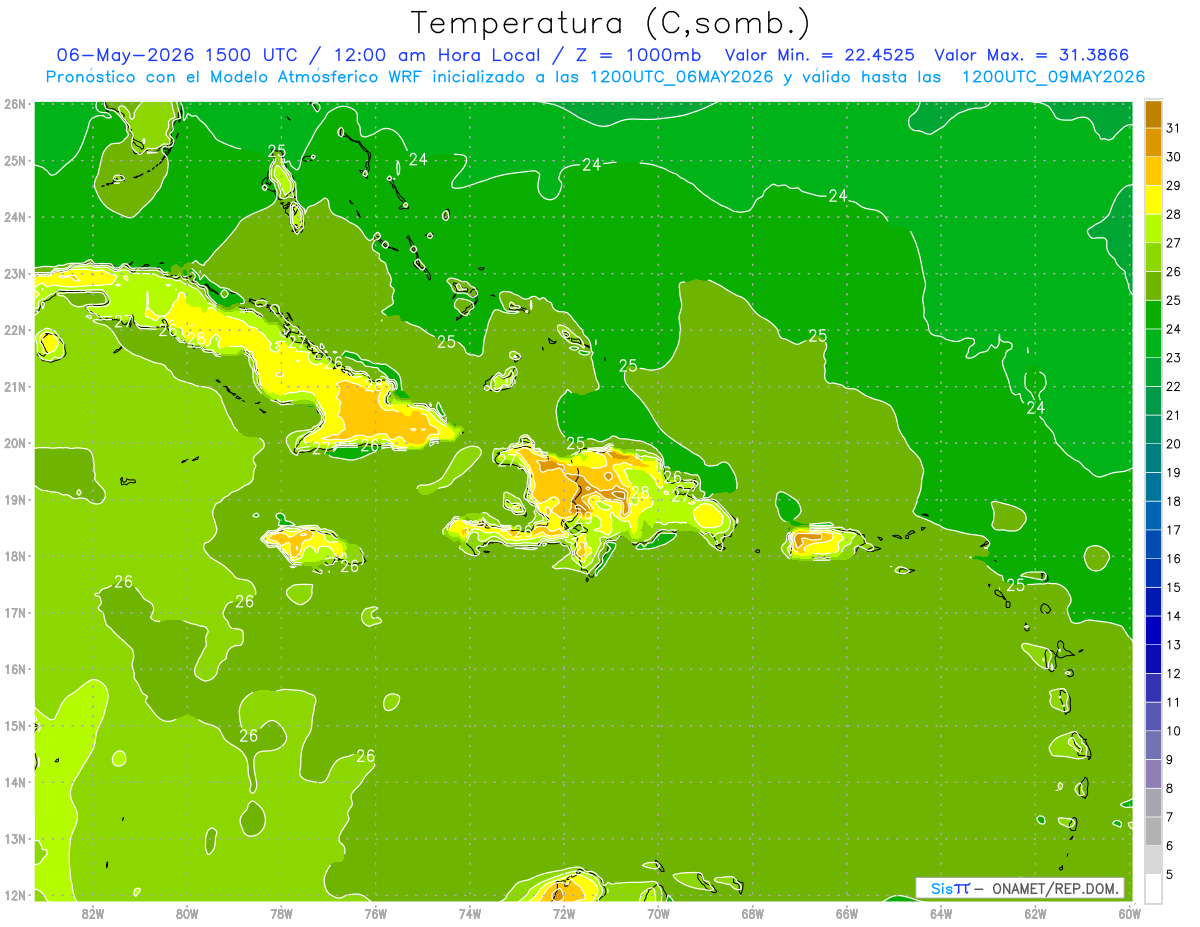
Task: Click the 26N latitude axis label
Action: coord(14,104)
